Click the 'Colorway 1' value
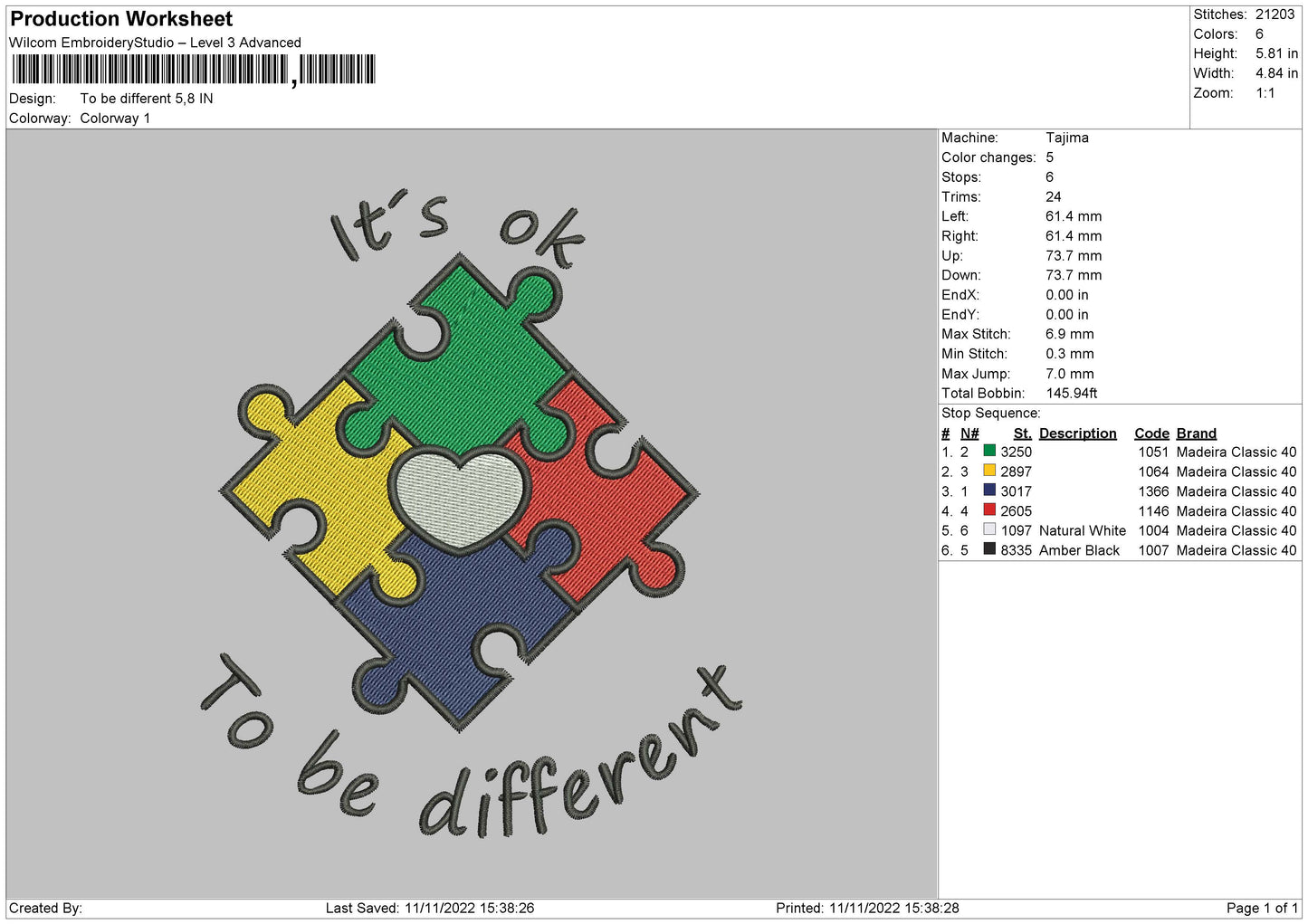This screenshot has height=924, width=1308. click(115, 119)
